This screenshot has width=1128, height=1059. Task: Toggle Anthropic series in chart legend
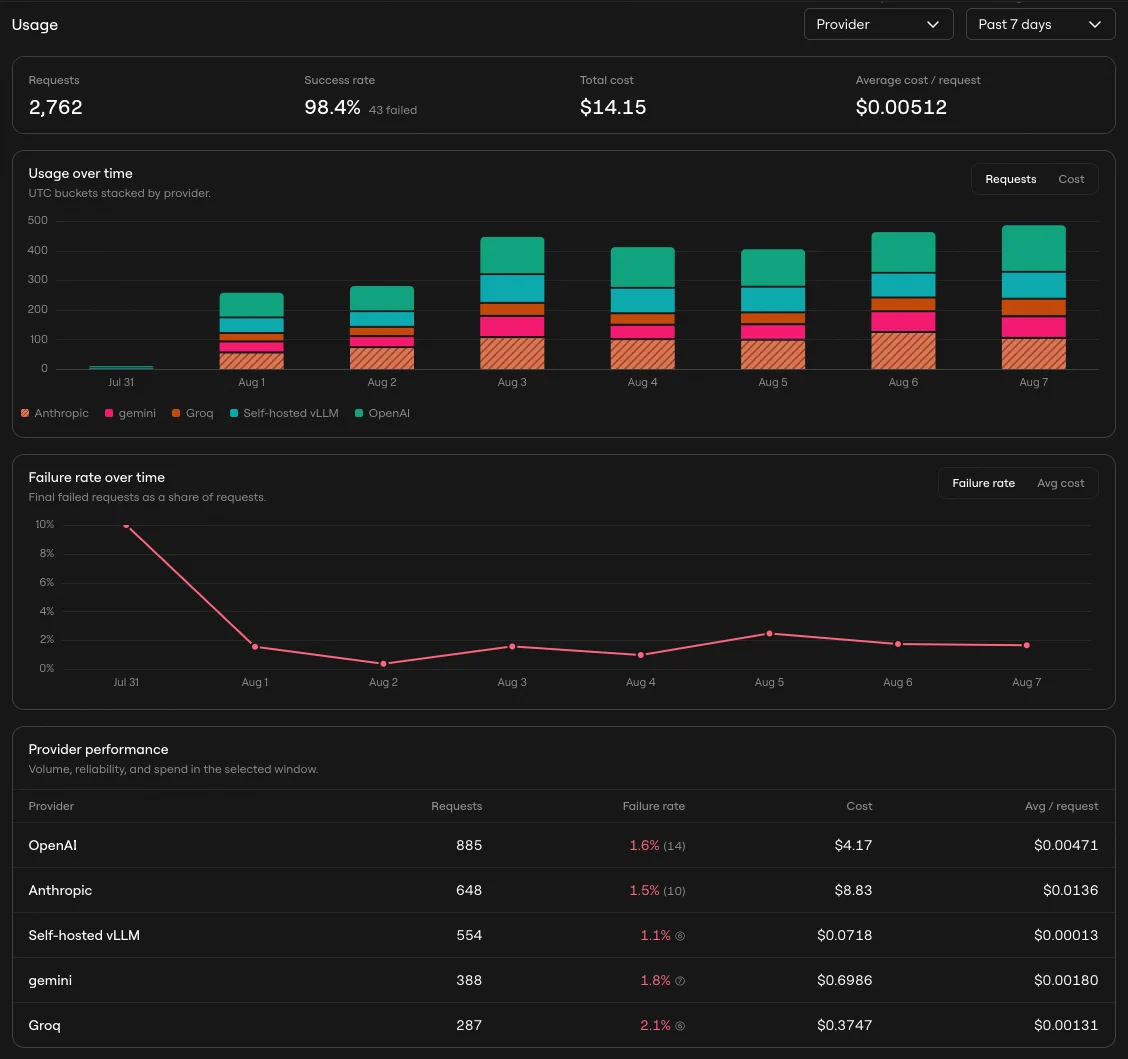pyautogui.click(x=55, y=413)
